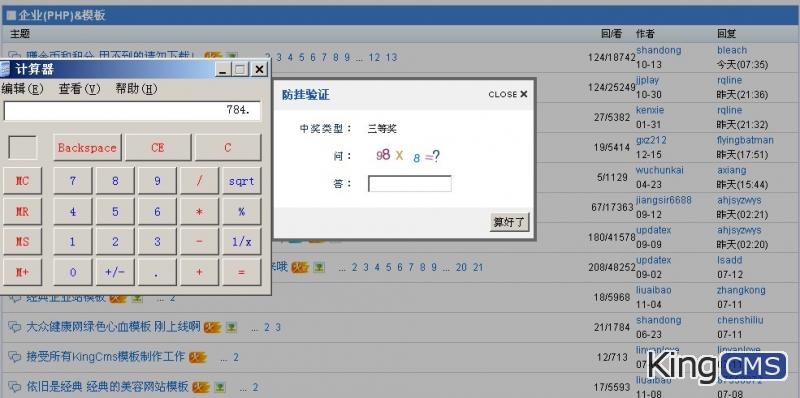800x398 pixels.
Task: Go to page 21 of the 208/48252 thread
Action: tap(478, 267)
